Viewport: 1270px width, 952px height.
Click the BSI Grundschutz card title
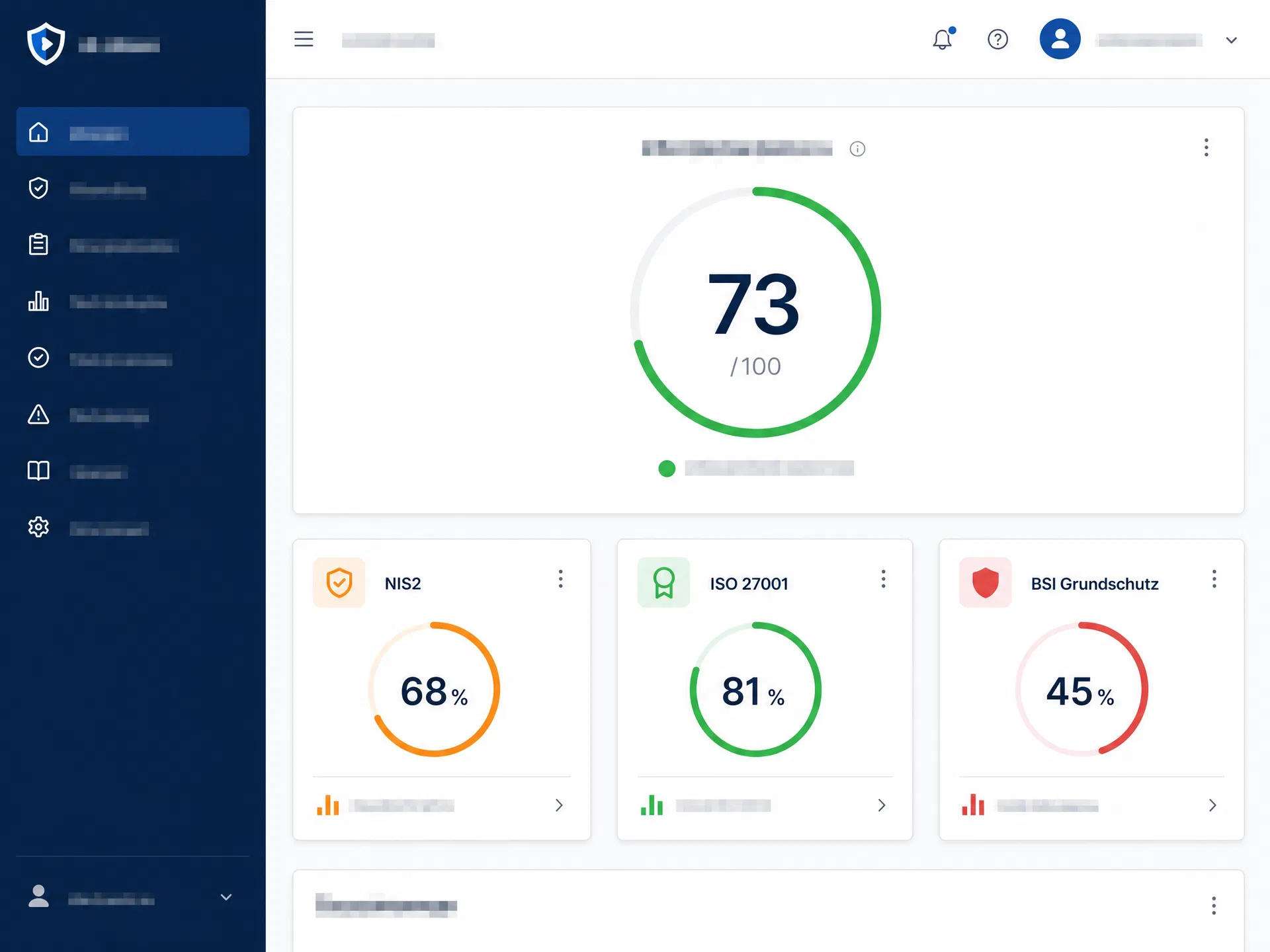tap(1095, 584)
